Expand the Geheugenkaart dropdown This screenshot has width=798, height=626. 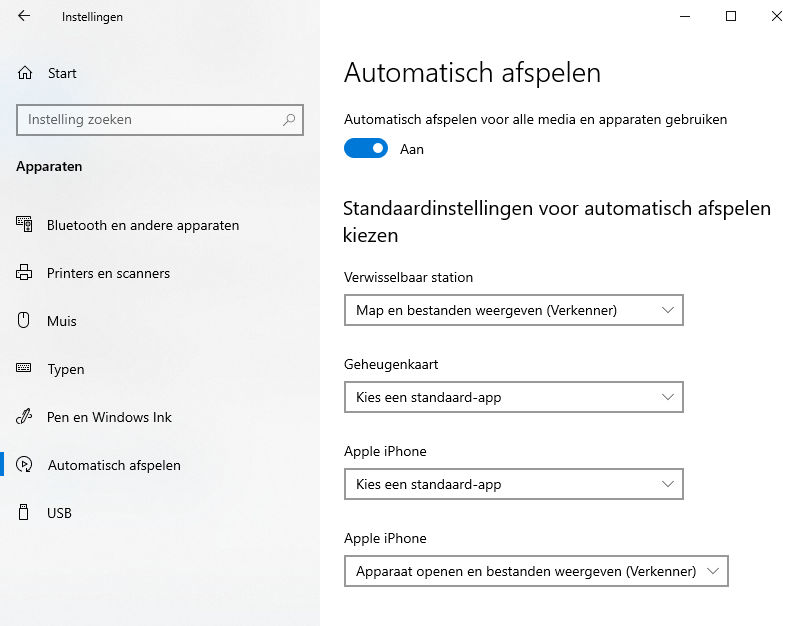pos(513,397)
